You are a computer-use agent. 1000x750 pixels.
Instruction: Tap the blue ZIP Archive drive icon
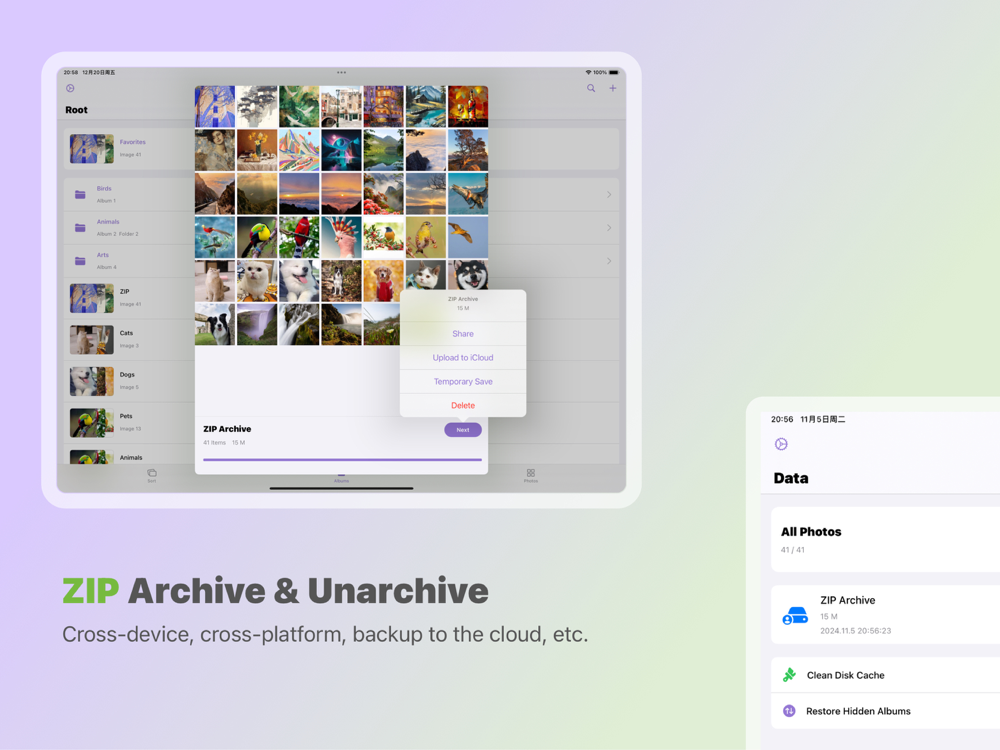(x=795, y=615)
